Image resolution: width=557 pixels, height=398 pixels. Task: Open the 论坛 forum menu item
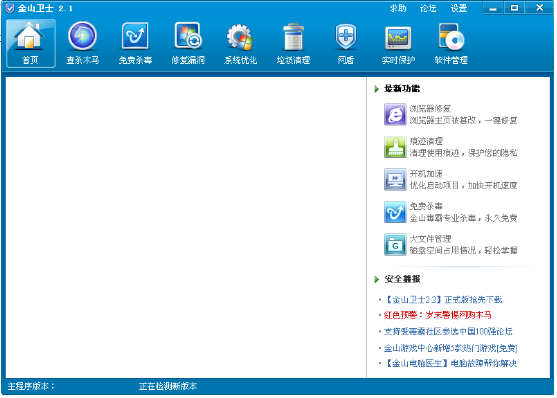428,8
